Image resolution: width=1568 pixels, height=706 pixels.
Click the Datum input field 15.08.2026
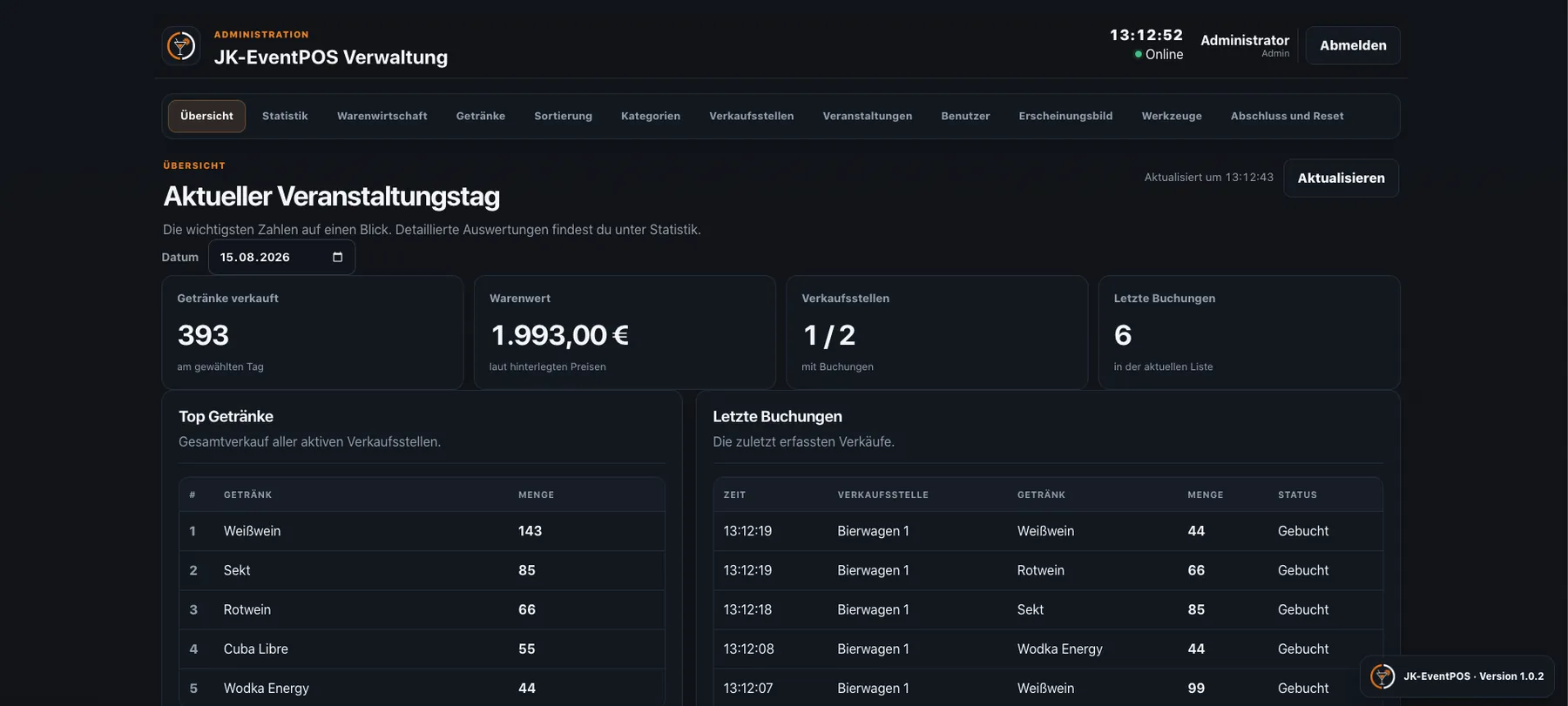pos(281,257)
